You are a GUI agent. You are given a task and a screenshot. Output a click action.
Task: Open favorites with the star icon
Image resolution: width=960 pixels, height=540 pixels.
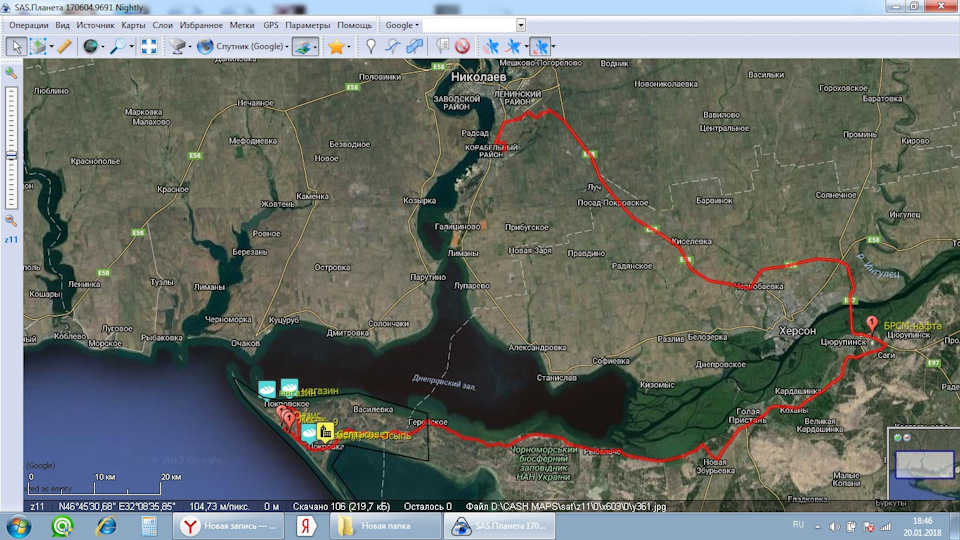click(336, 46)
